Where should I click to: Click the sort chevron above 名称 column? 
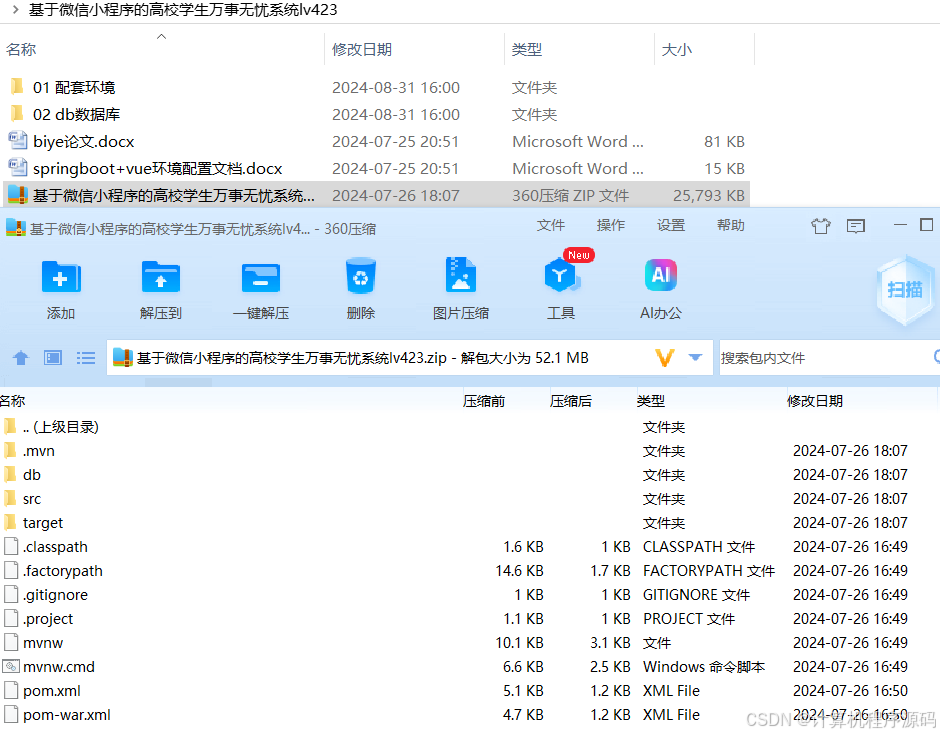click(160, 36)
